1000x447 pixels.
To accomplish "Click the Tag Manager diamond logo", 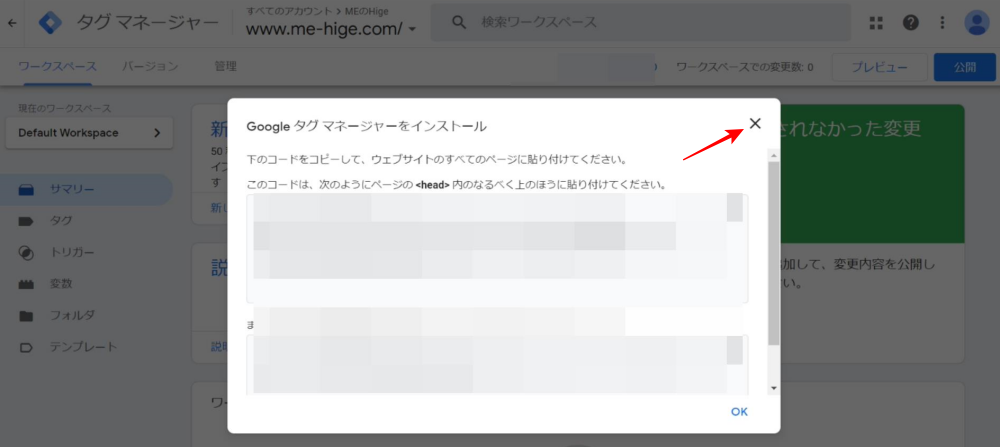I will tap(50, 23).
